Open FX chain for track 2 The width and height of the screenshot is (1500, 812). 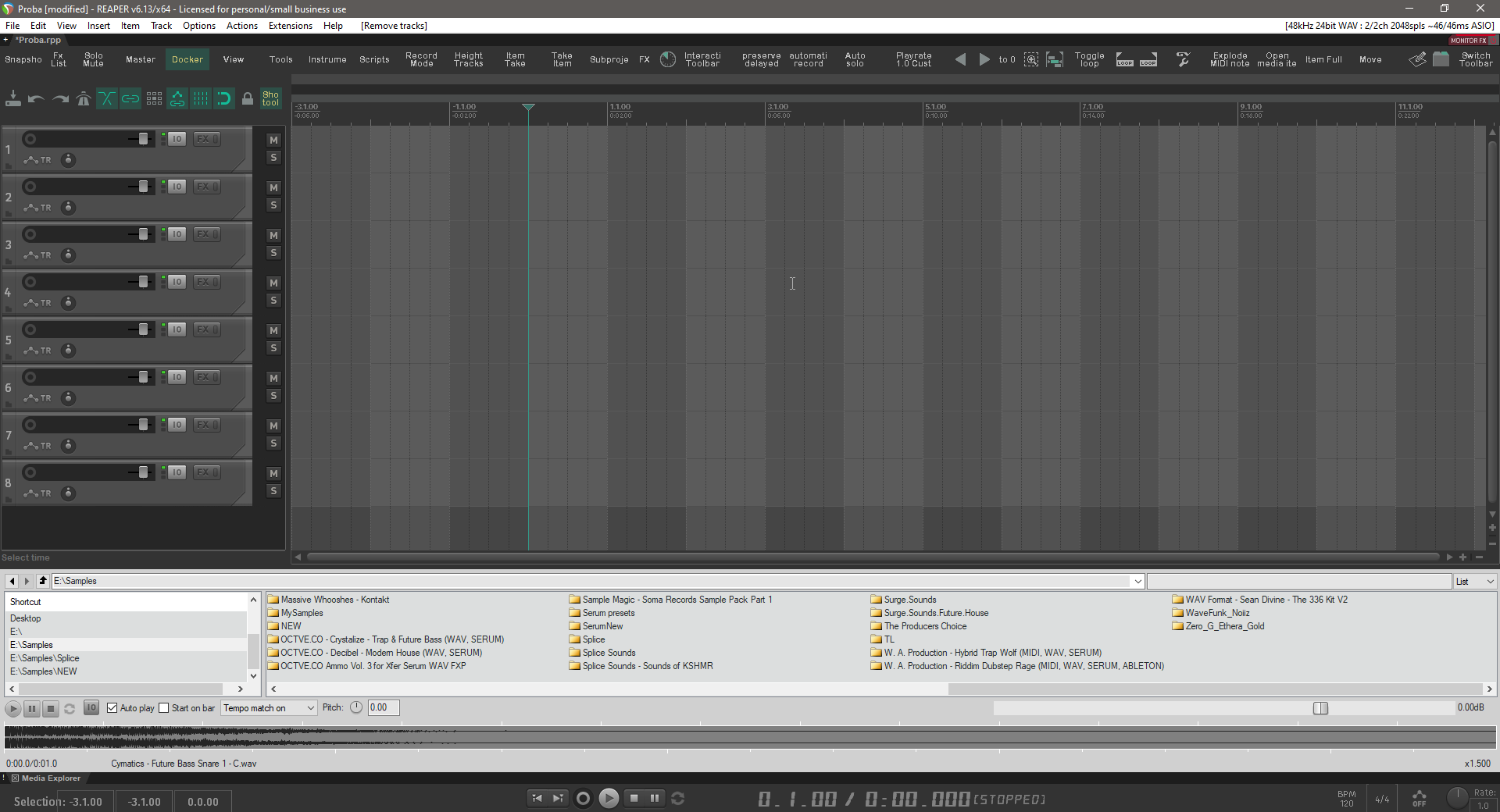point(206,187)
